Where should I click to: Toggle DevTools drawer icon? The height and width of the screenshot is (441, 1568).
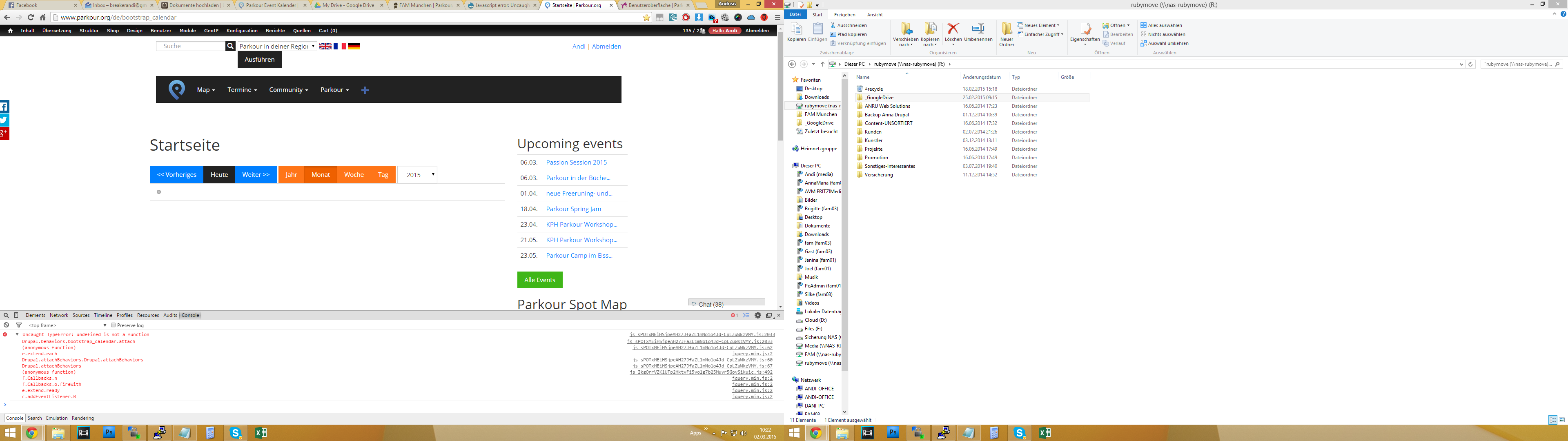pos(746,316)
